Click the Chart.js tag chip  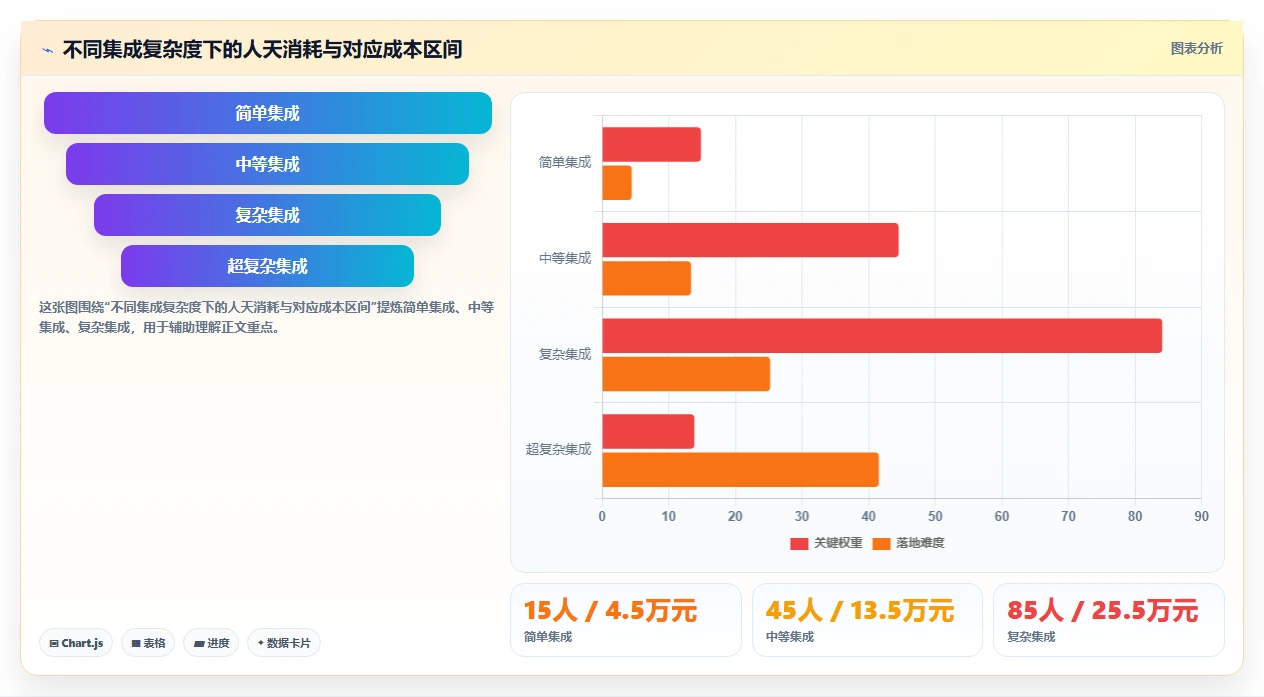point(76,643)
